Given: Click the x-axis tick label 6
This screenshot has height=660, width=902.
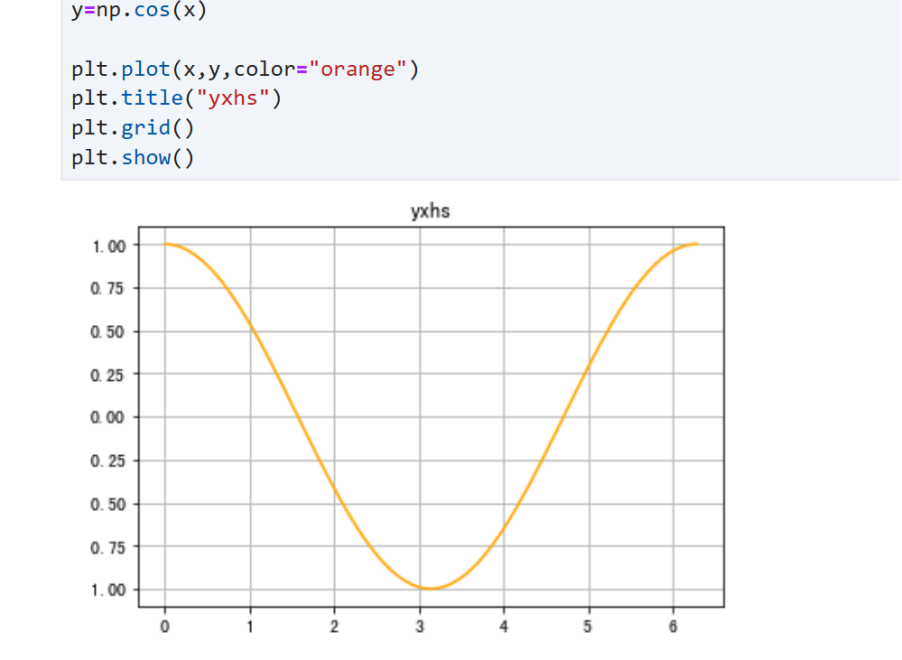Looking at the screenshot, I should 673,627.
